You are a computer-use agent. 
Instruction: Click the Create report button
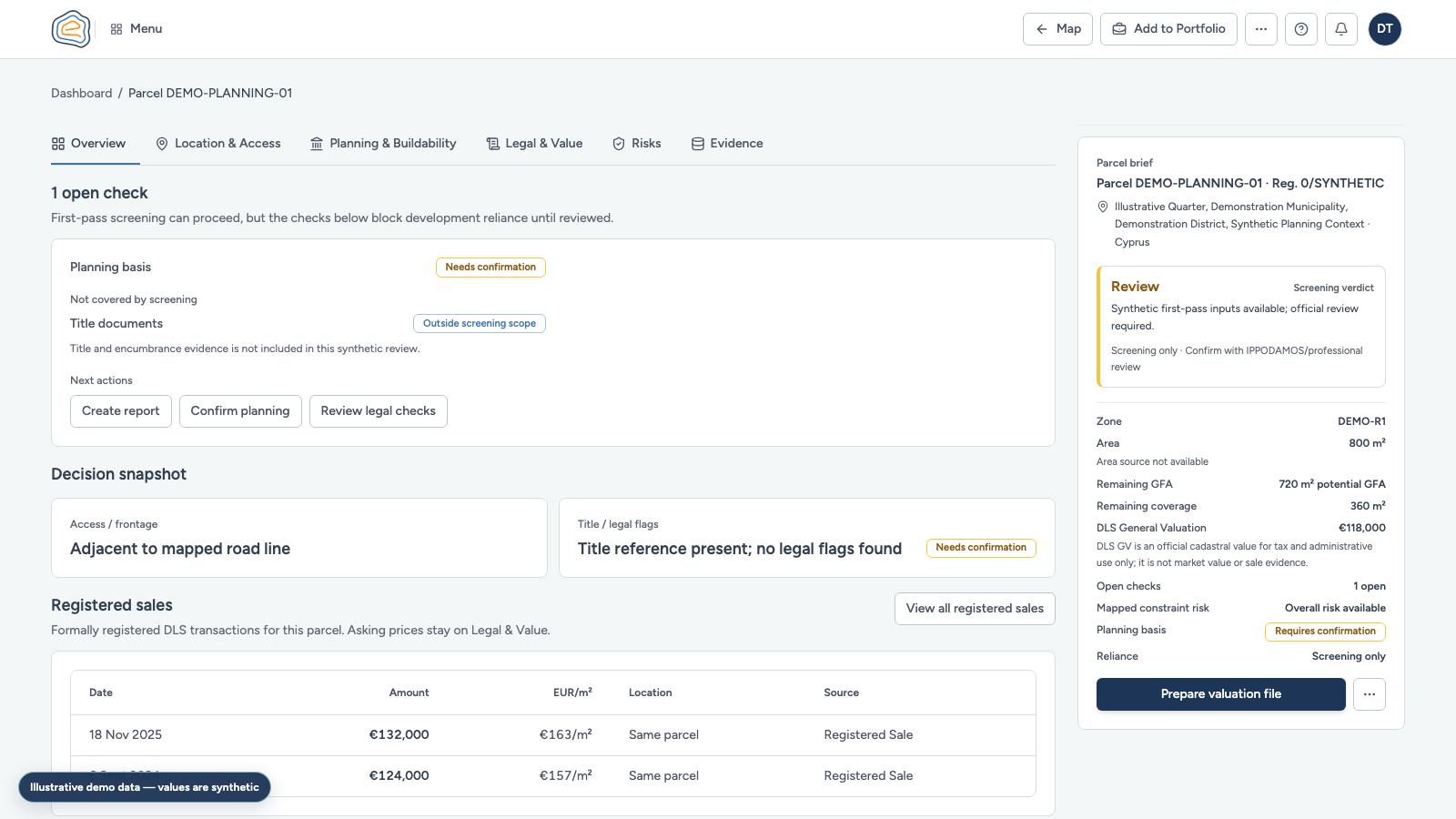[121, 411]
